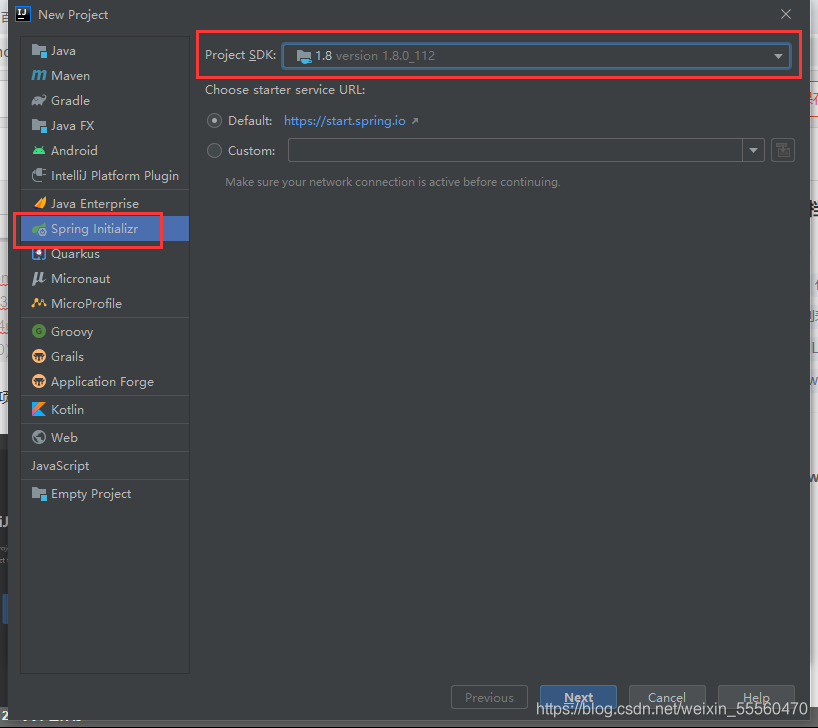This screenshot has height=728, width=818.
Task: Select Grails project type
Action: [x=105, y=356]
